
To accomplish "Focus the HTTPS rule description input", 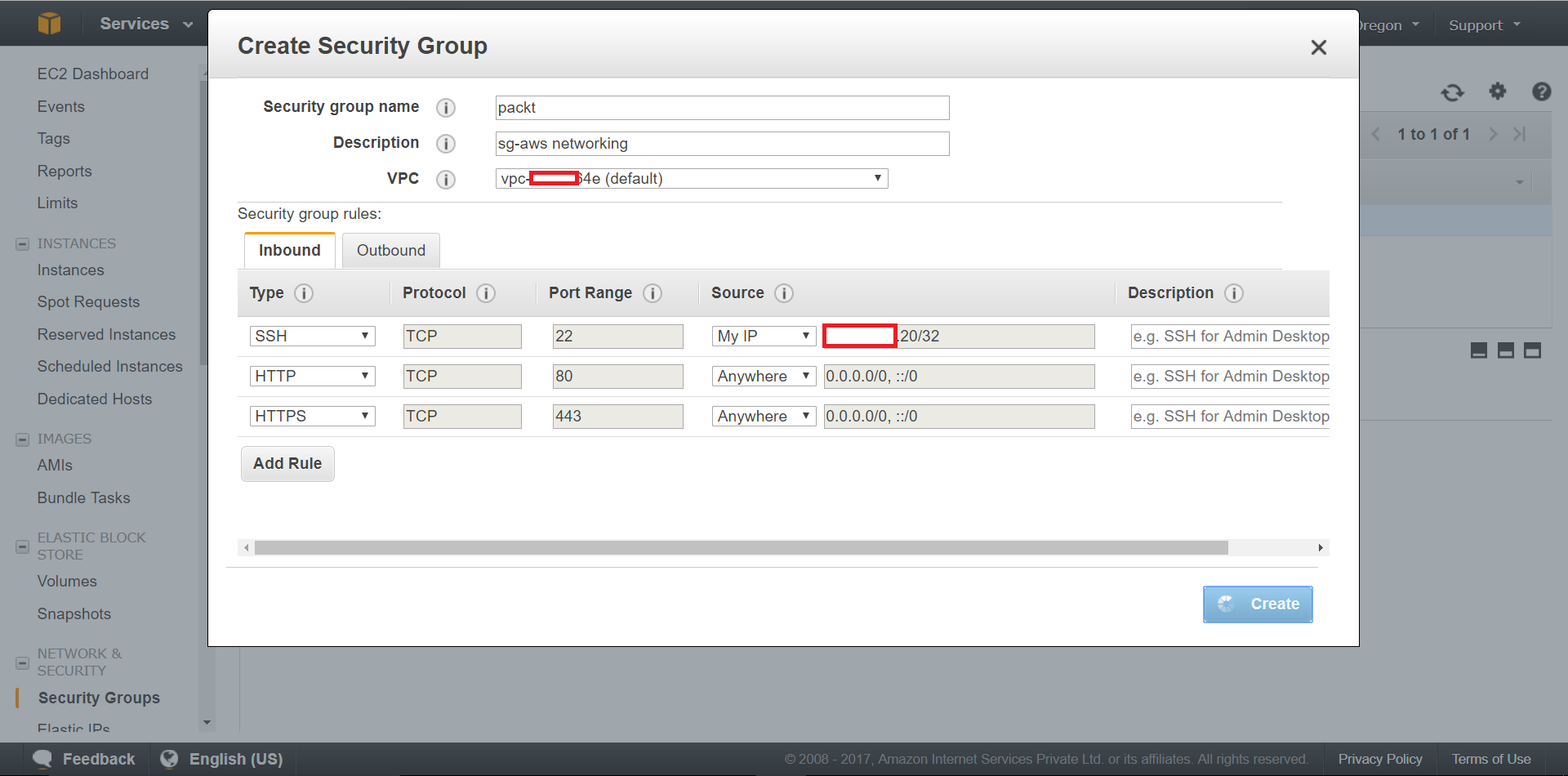I will [1230, 416].
